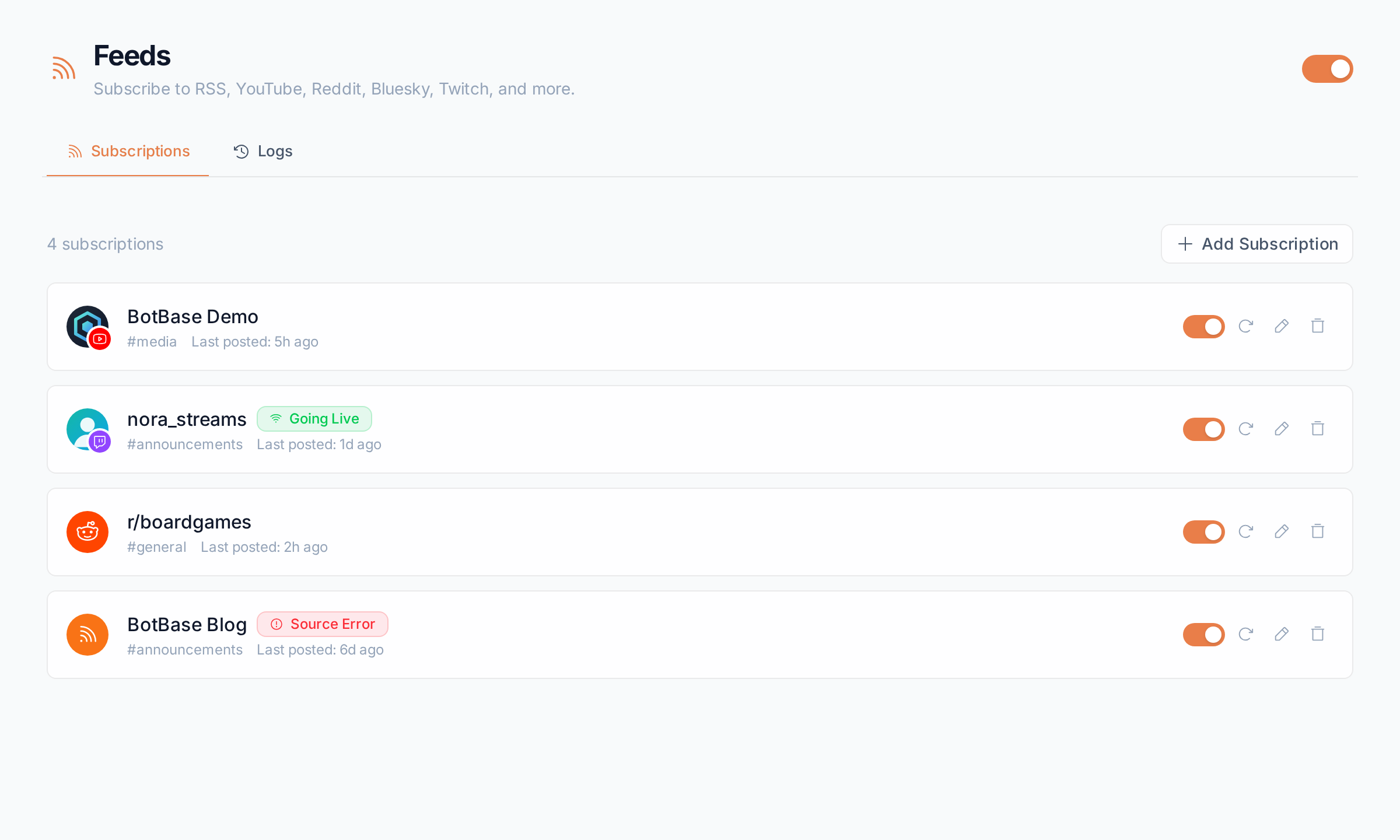The image size is (1400, 840).
Task: Click the Going Live badge
Action: pos(314,419)
